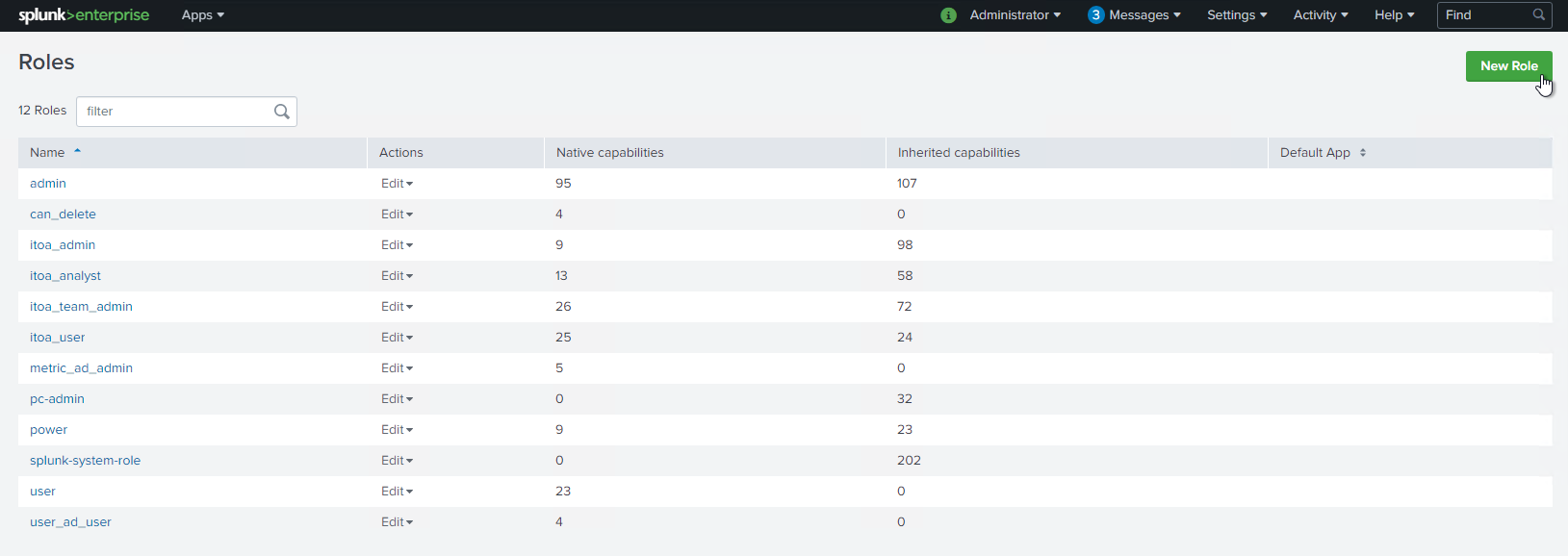
Task: Click the sort arrow next to Name column
Action: 77,151
